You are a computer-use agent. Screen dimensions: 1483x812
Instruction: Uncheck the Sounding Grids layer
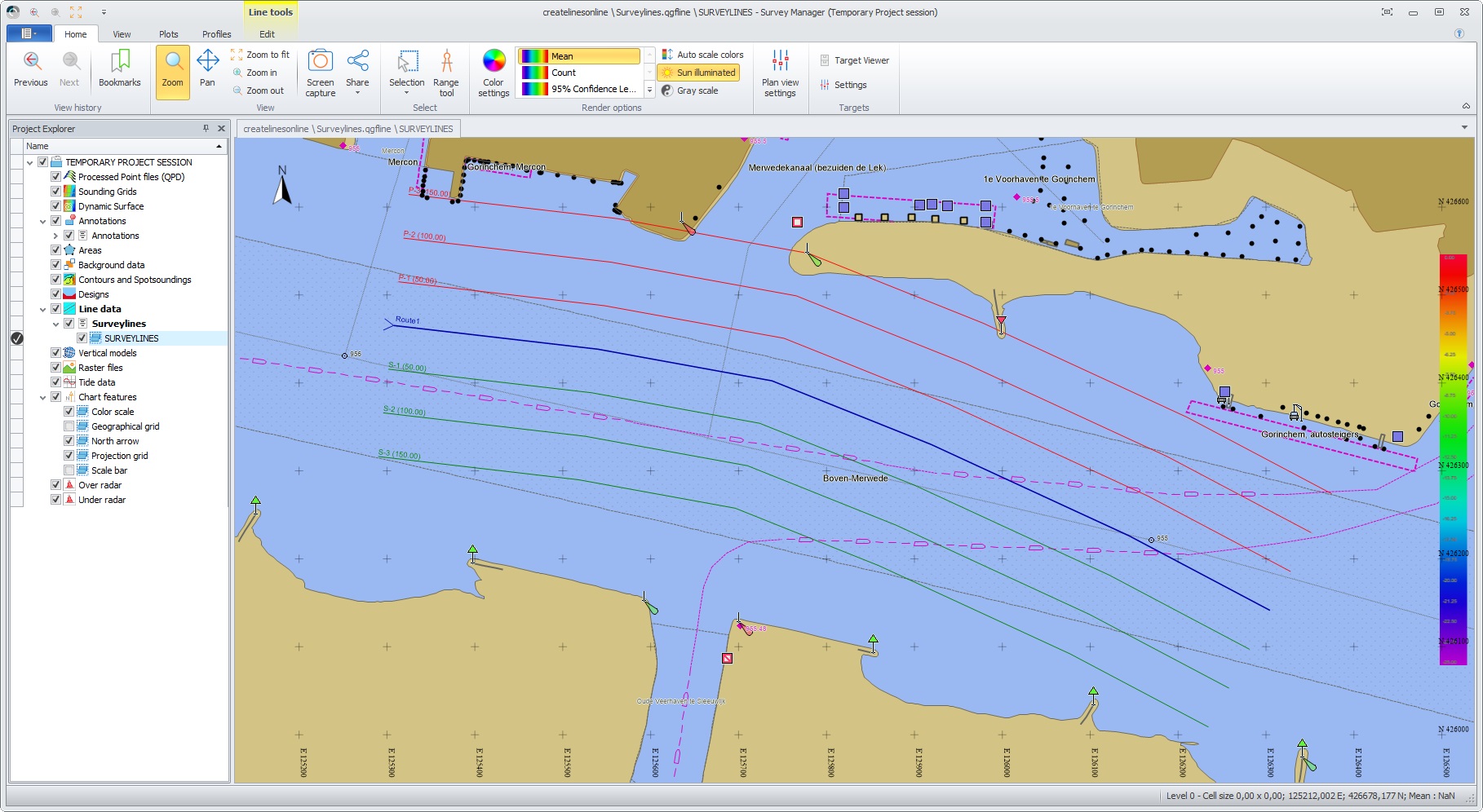pyautogui.click(x=56, y=192)
